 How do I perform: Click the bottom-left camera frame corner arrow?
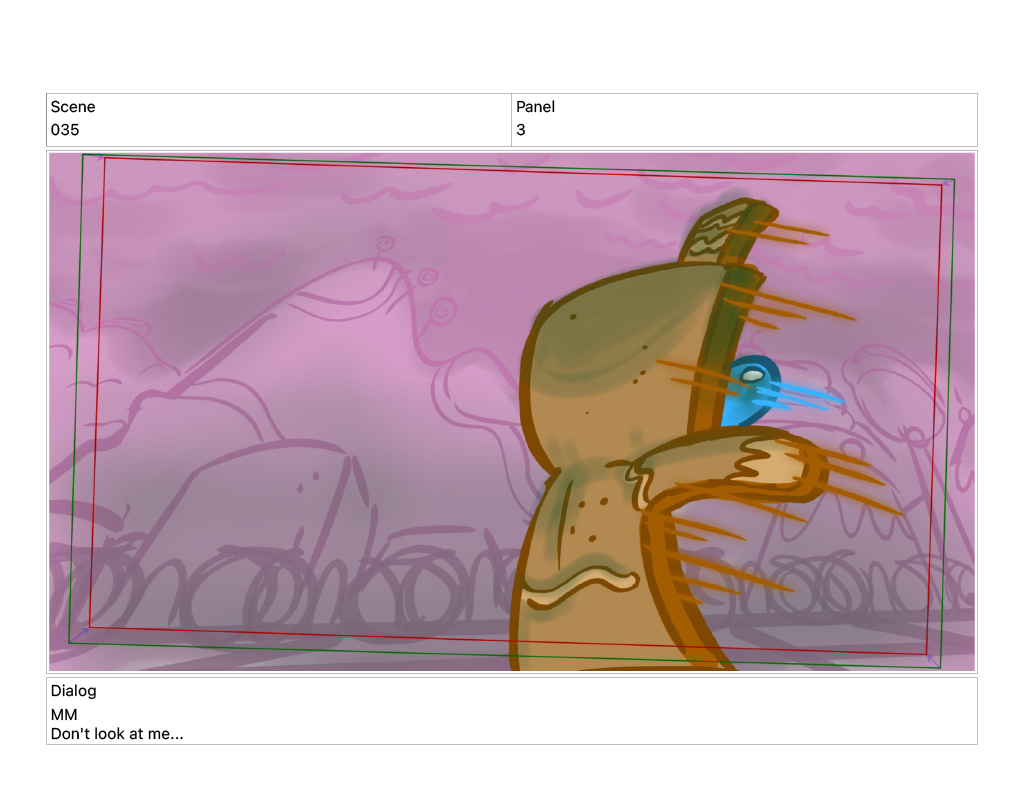click(82, 634)
